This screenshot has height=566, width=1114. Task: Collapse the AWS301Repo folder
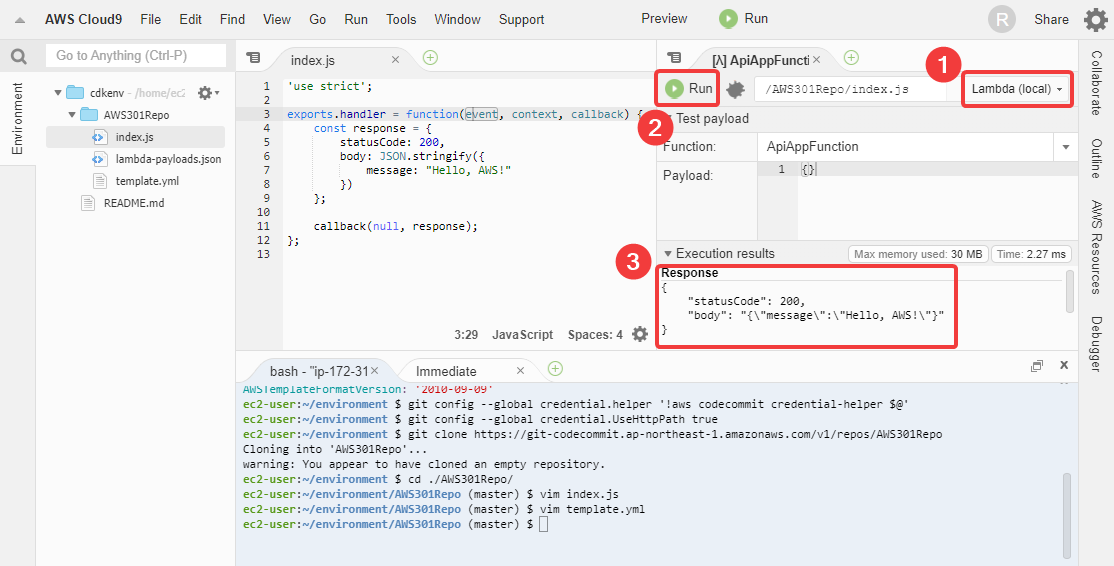(x=72, y=115)
